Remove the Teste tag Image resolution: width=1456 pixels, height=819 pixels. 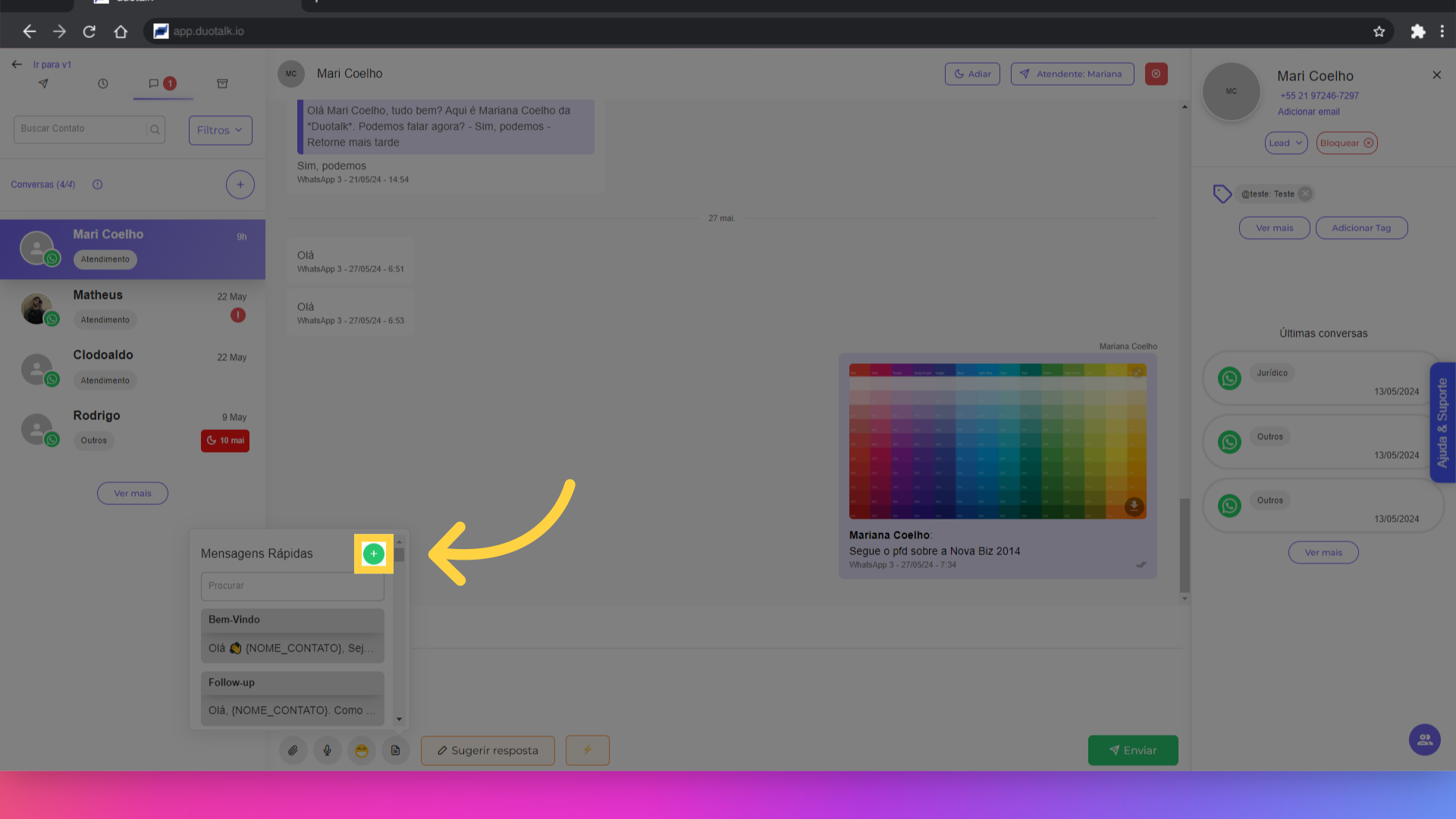click(1305, 194)
